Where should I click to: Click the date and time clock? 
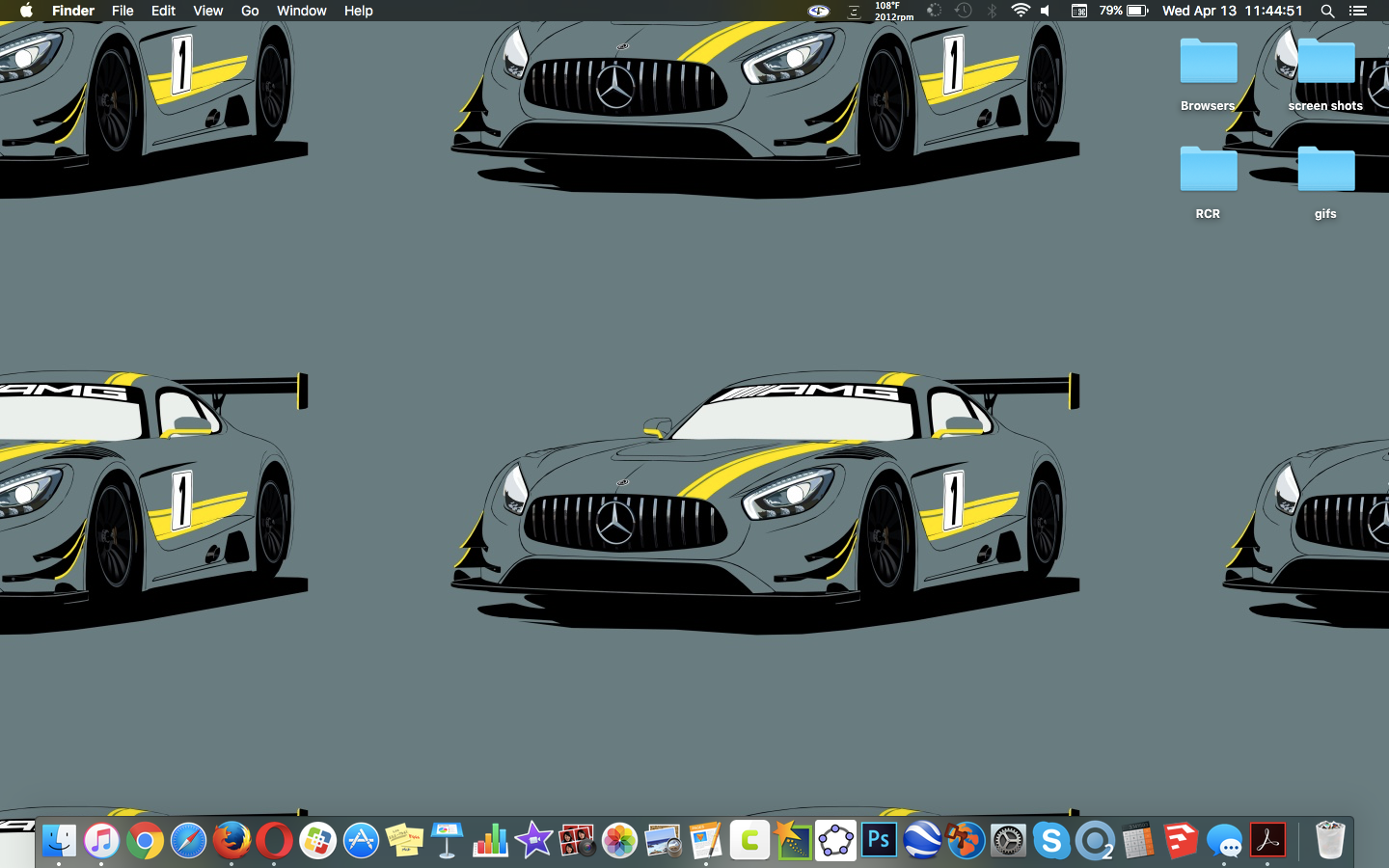point(1232,11)
